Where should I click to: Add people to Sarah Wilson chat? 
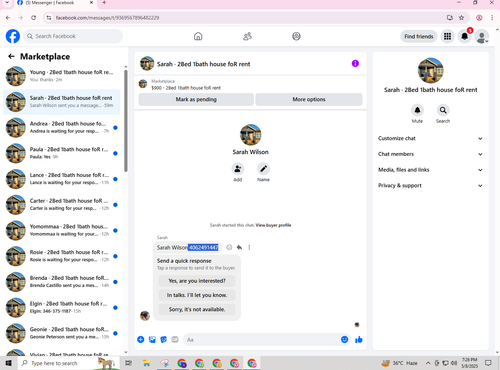pos(238,169)
